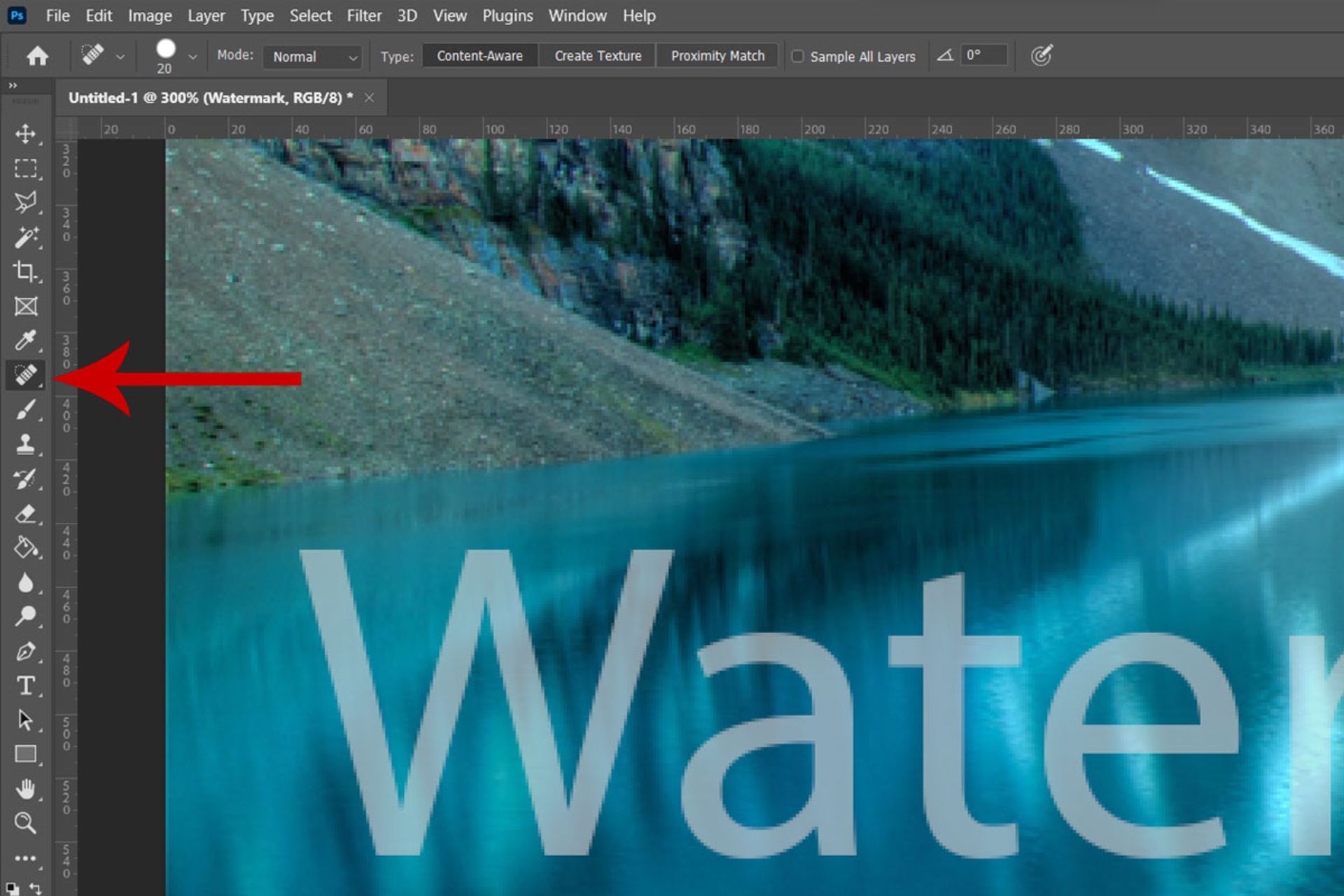Select the Hand tool

tap(26, 789)
